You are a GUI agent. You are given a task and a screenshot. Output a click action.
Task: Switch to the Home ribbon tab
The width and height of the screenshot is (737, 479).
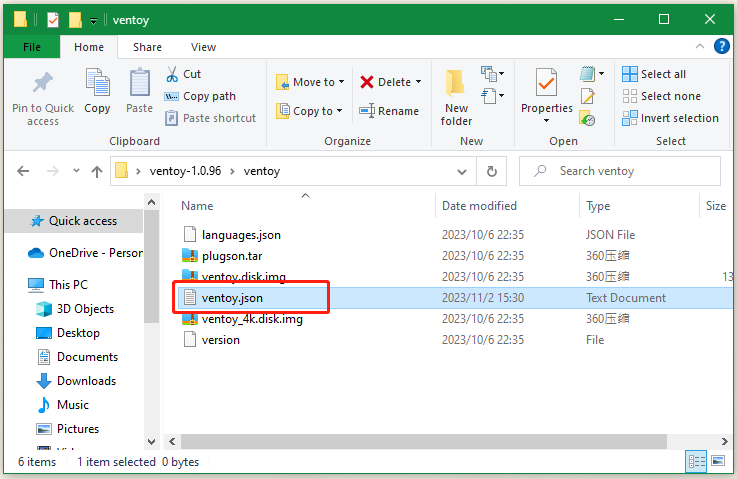coord(89,47)
